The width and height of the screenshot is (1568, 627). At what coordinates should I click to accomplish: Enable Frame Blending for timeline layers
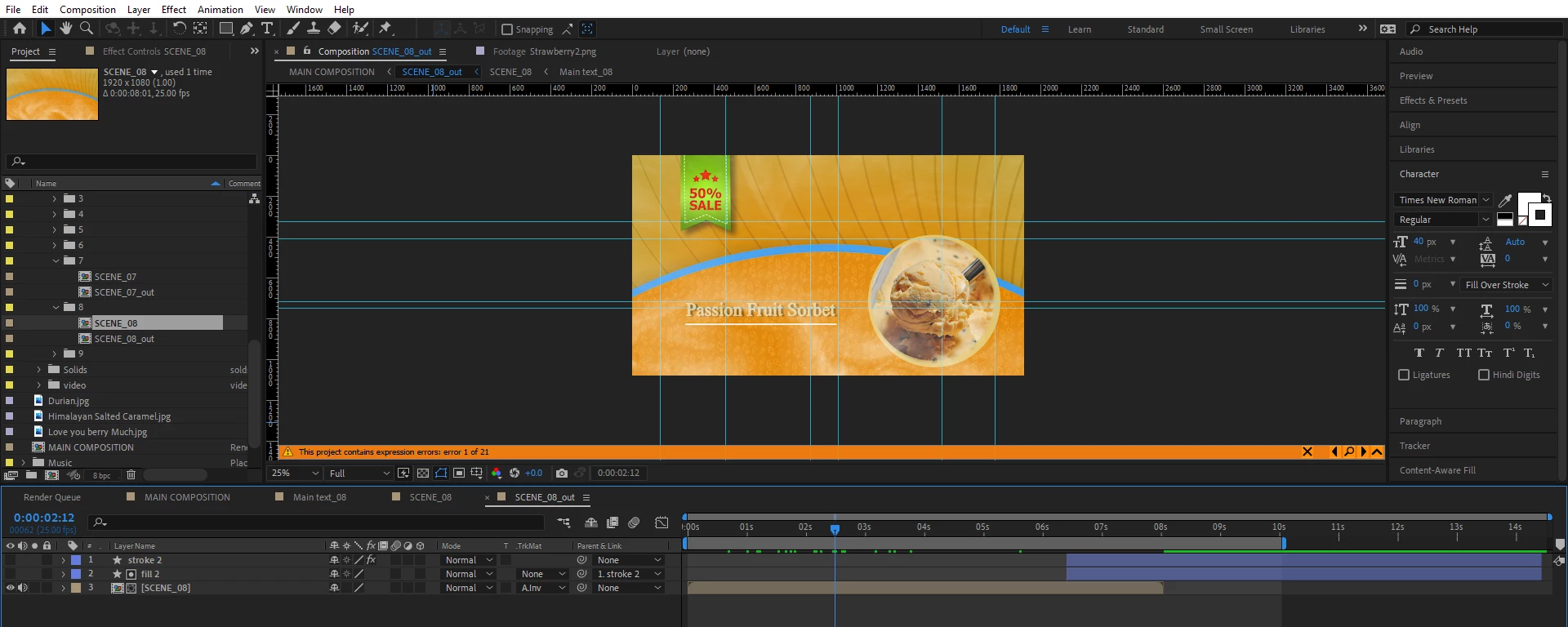tap(612, 522)
